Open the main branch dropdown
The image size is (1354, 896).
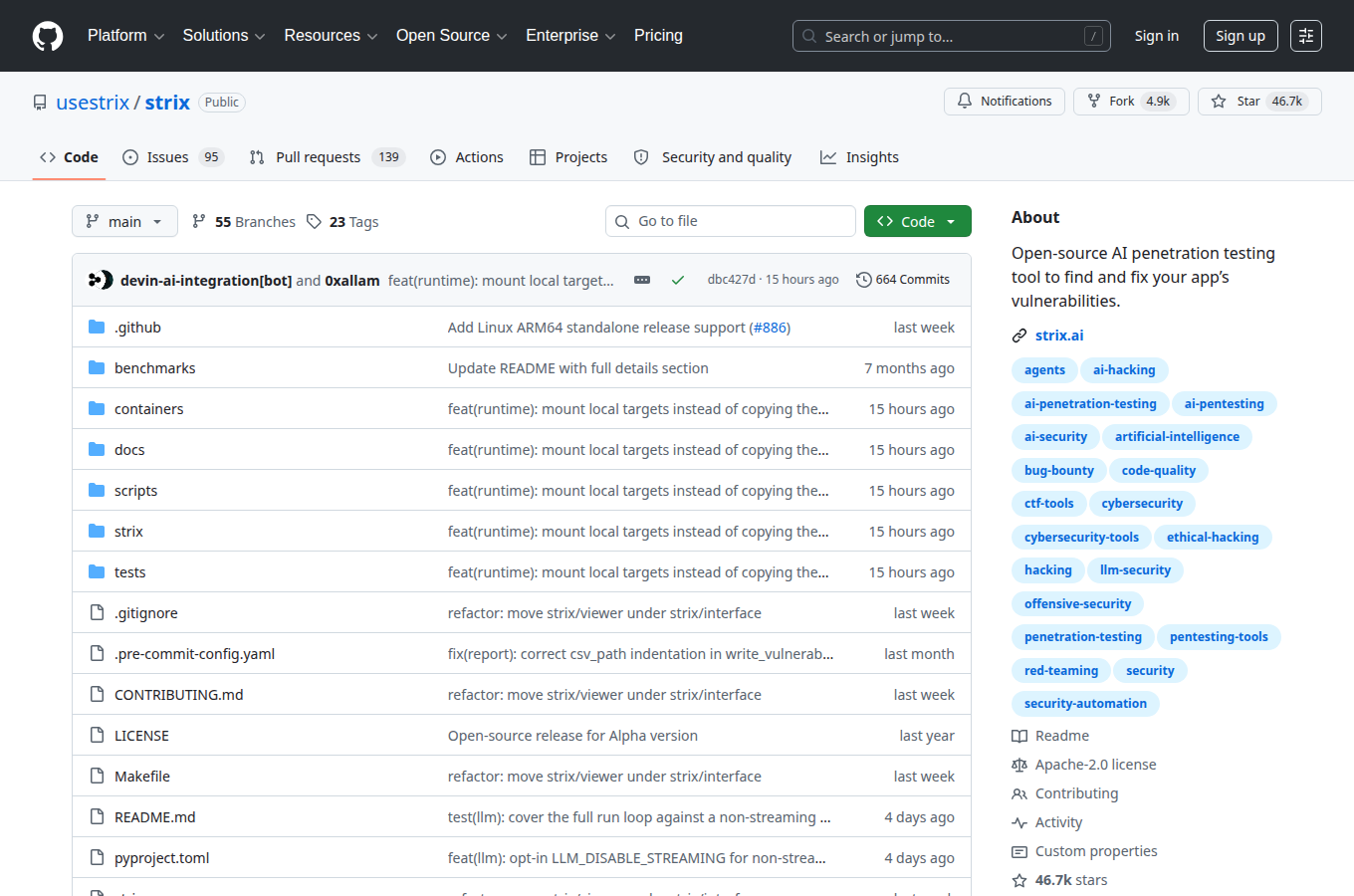tap(124, 221)
